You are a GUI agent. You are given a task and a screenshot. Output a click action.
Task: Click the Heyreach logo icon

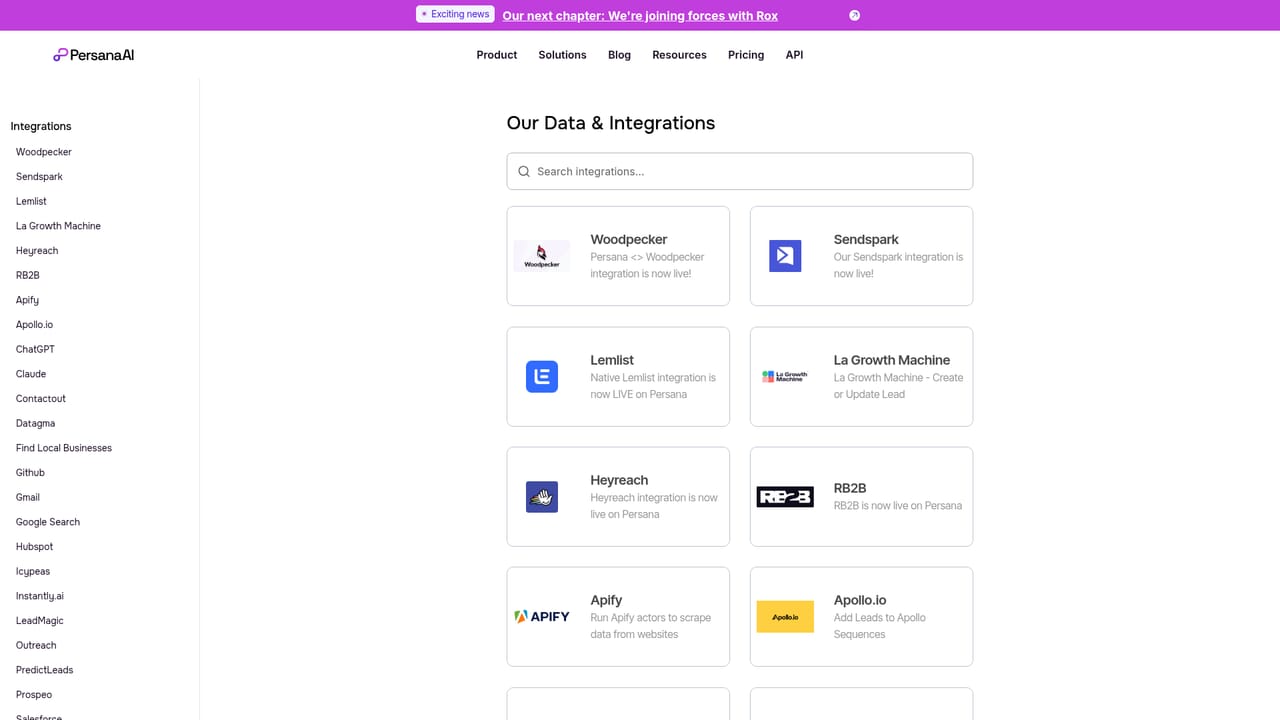[x=542, y=496]
